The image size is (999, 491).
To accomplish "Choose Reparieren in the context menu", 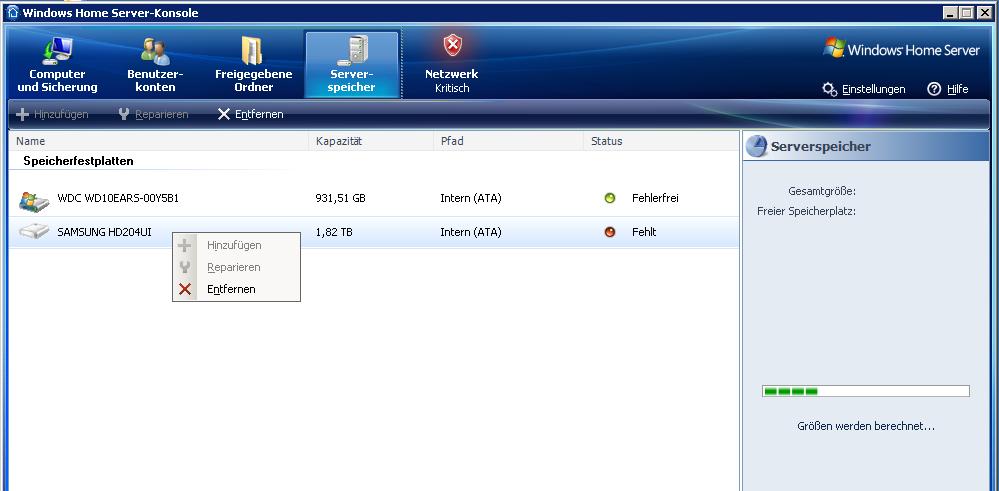I will click(x=236, y=267).
